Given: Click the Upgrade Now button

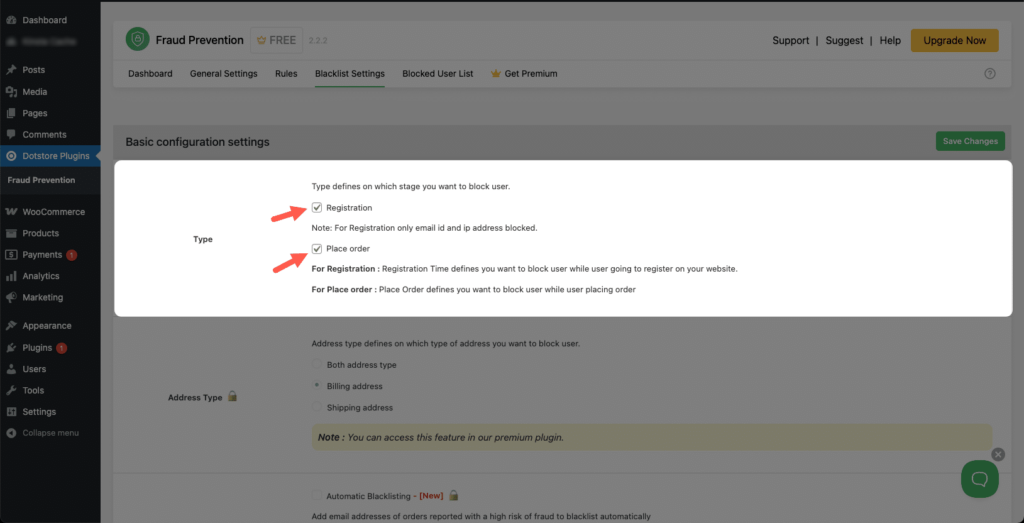Looking at the screenshot, I should tap(954, 41).
